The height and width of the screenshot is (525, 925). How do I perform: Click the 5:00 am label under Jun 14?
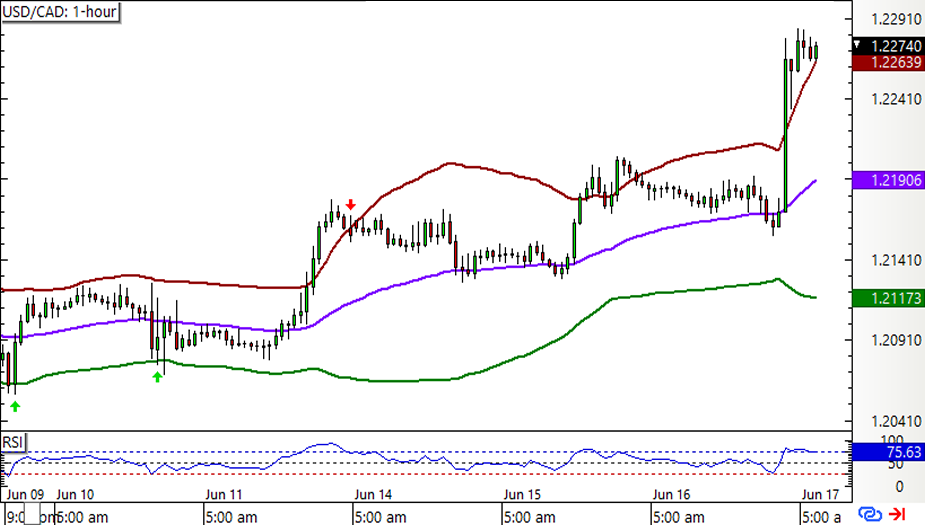(381, 517)
